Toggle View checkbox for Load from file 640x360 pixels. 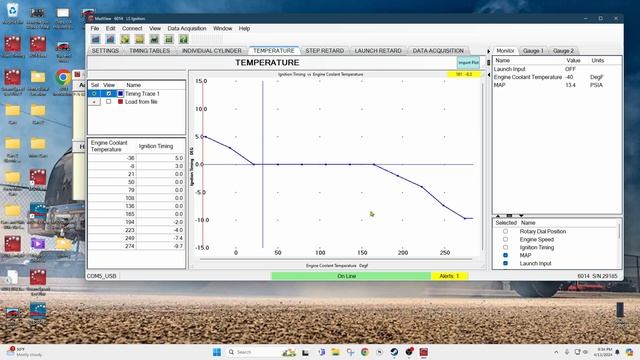pyautogui.click(x=109, y=102)
